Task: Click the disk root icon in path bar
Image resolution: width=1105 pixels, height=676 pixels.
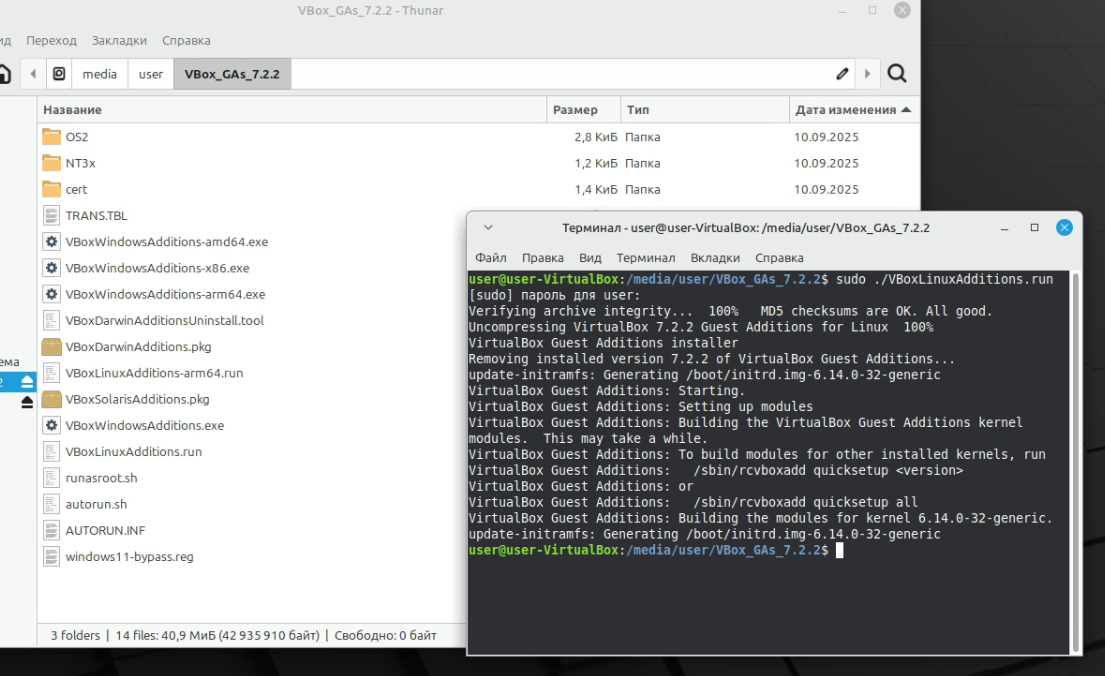Action: click(x=59, y=74)
